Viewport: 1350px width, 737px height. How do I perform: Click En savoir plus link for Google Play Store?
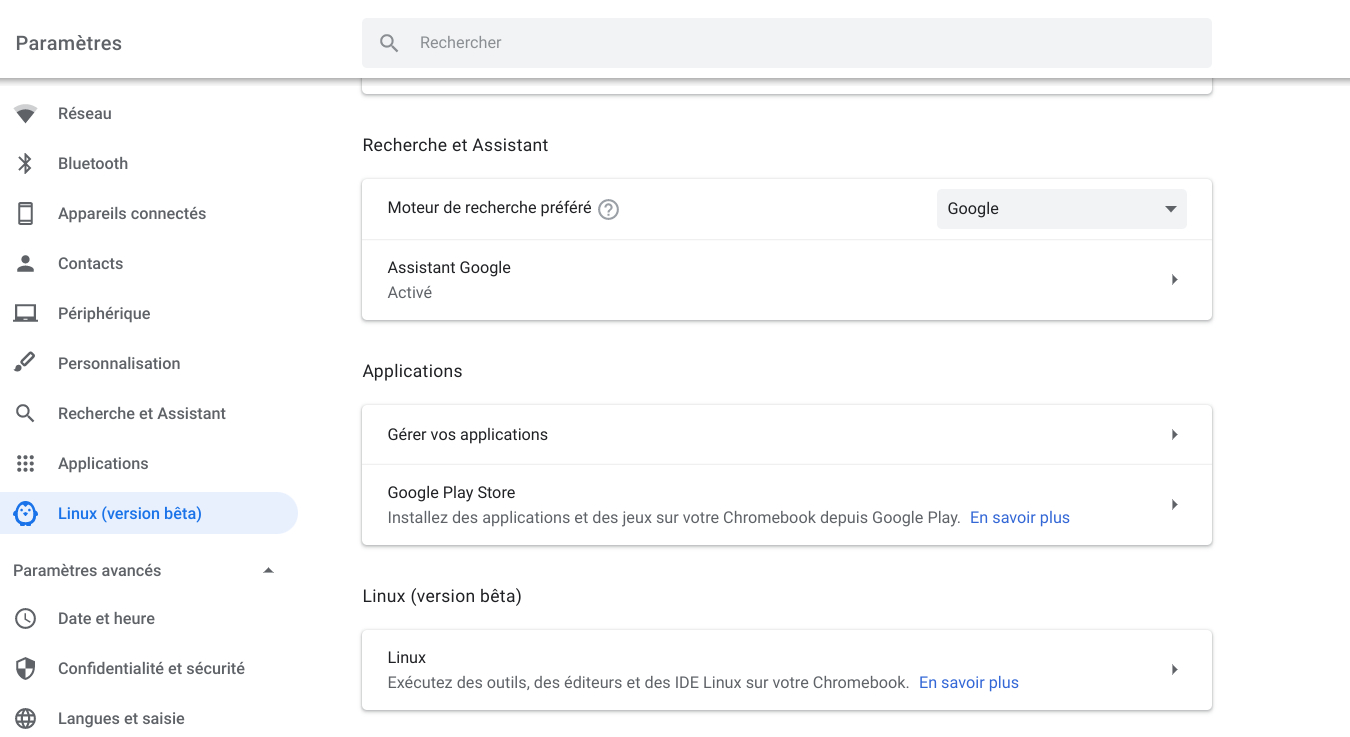click(1020, 518)
